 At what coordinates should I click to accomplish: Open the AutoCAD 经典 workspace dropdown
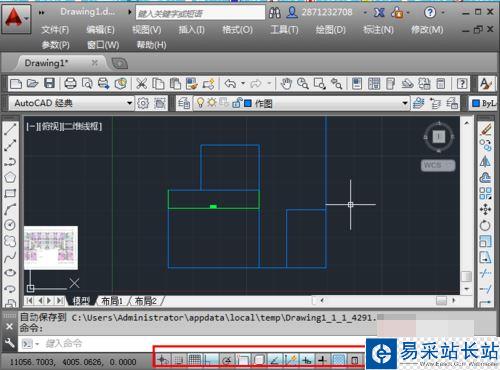pyautogui.click(x=129, y=103)
